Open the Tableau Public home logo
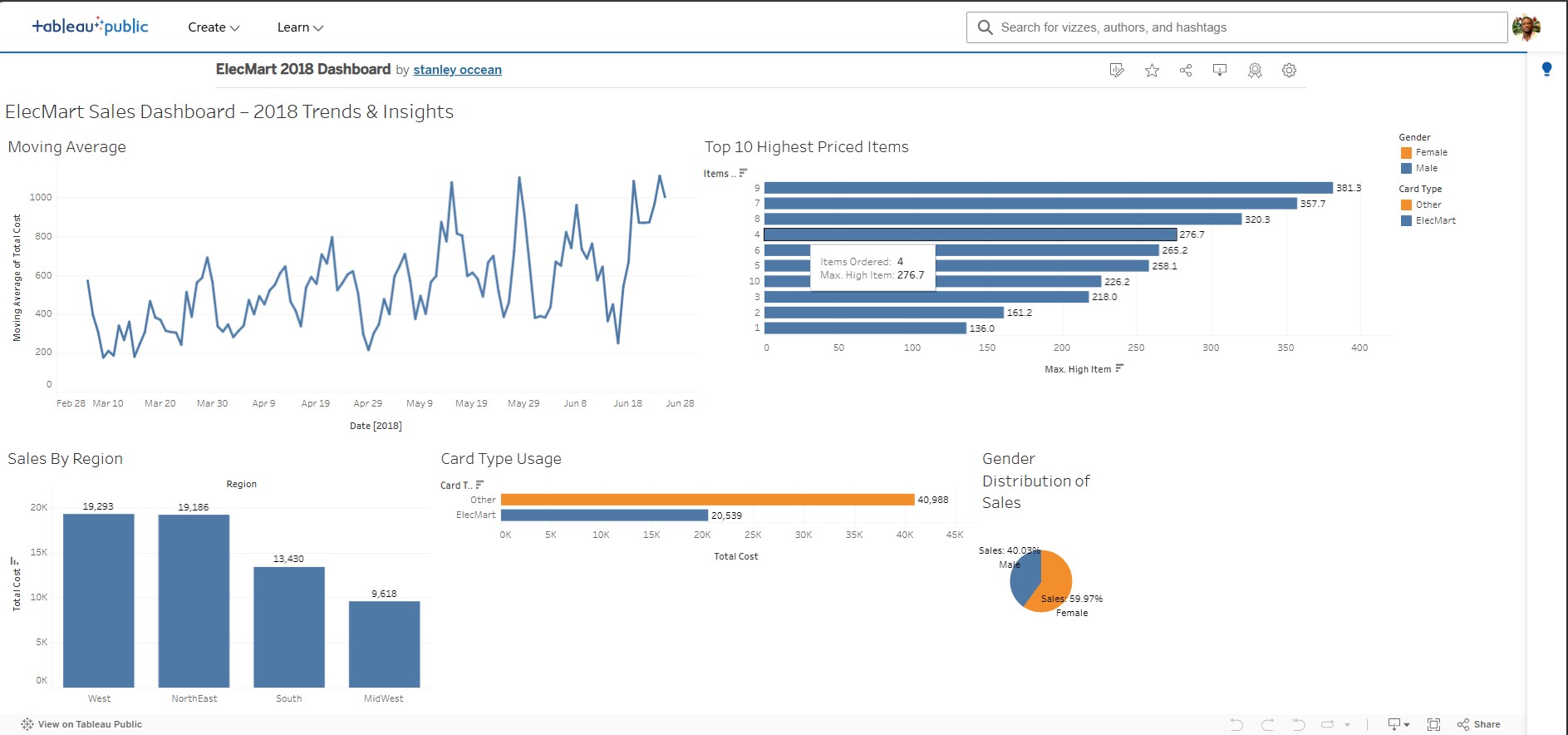 (x=90, y=27)
